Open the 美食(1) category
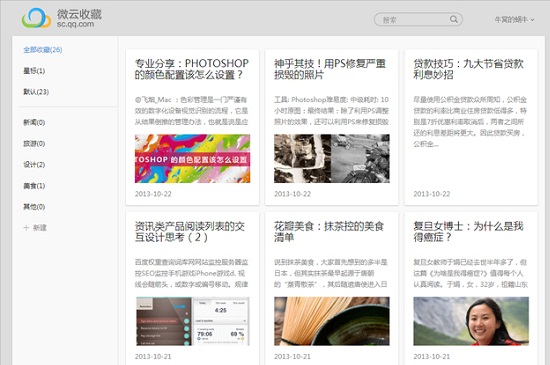 (x=34, y=185)
